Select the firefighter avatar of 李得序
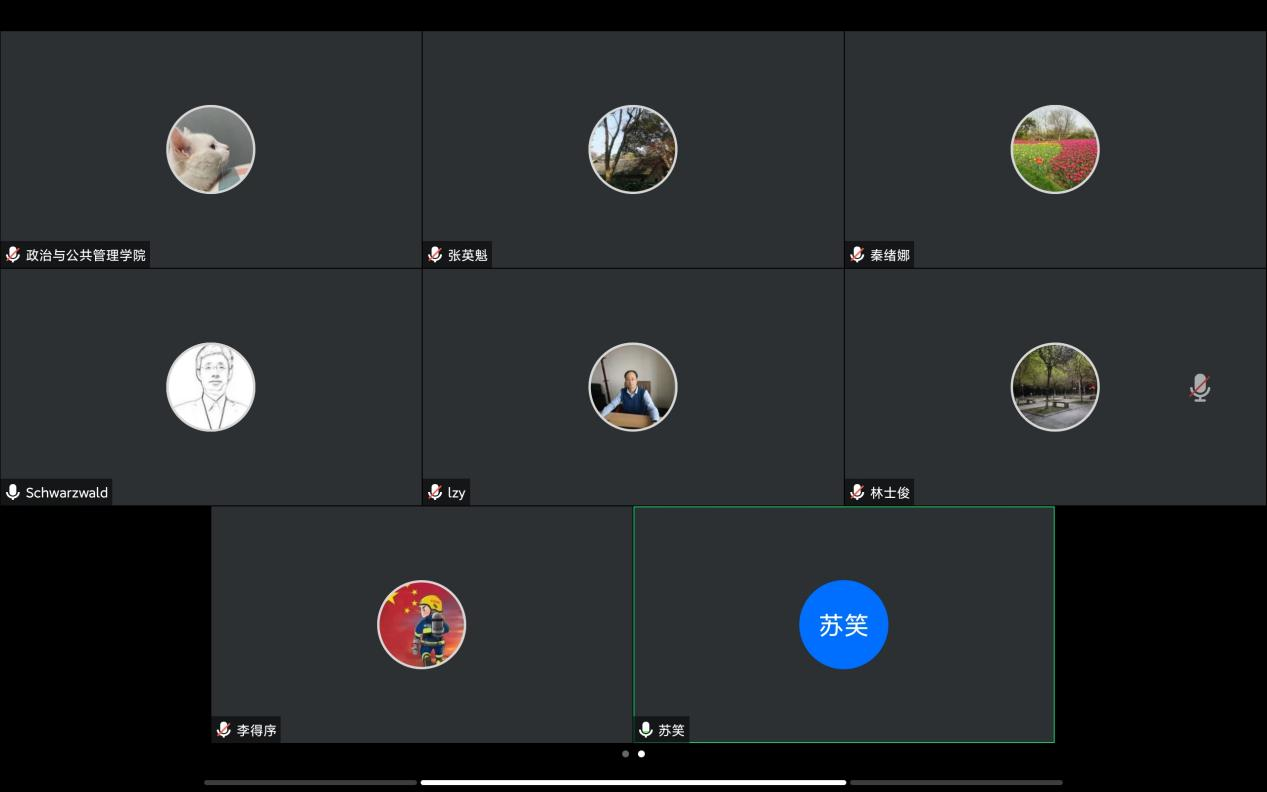Screen dimensions: 1267x792 click(x=421, y=625)
